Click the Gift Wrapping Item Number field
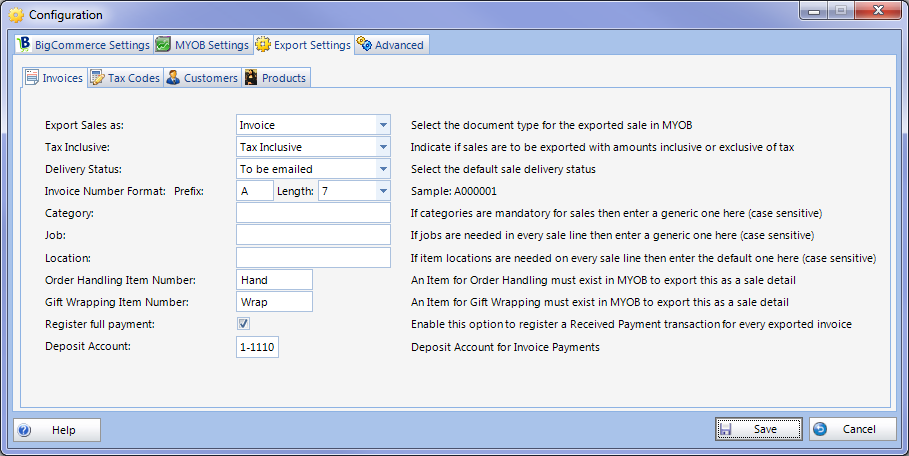This screenshot has height=456, width=909. coord(274,301)
